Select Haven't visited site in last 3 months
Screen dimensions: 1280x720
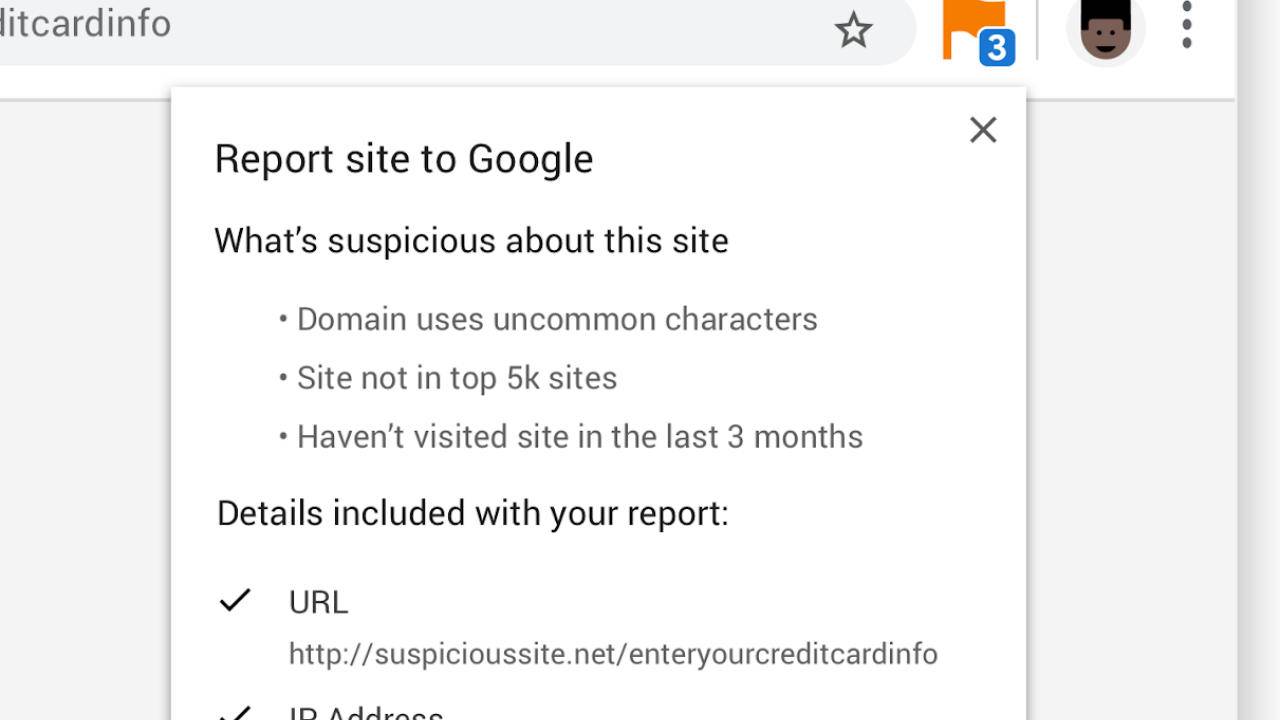[x=571, y=437]
